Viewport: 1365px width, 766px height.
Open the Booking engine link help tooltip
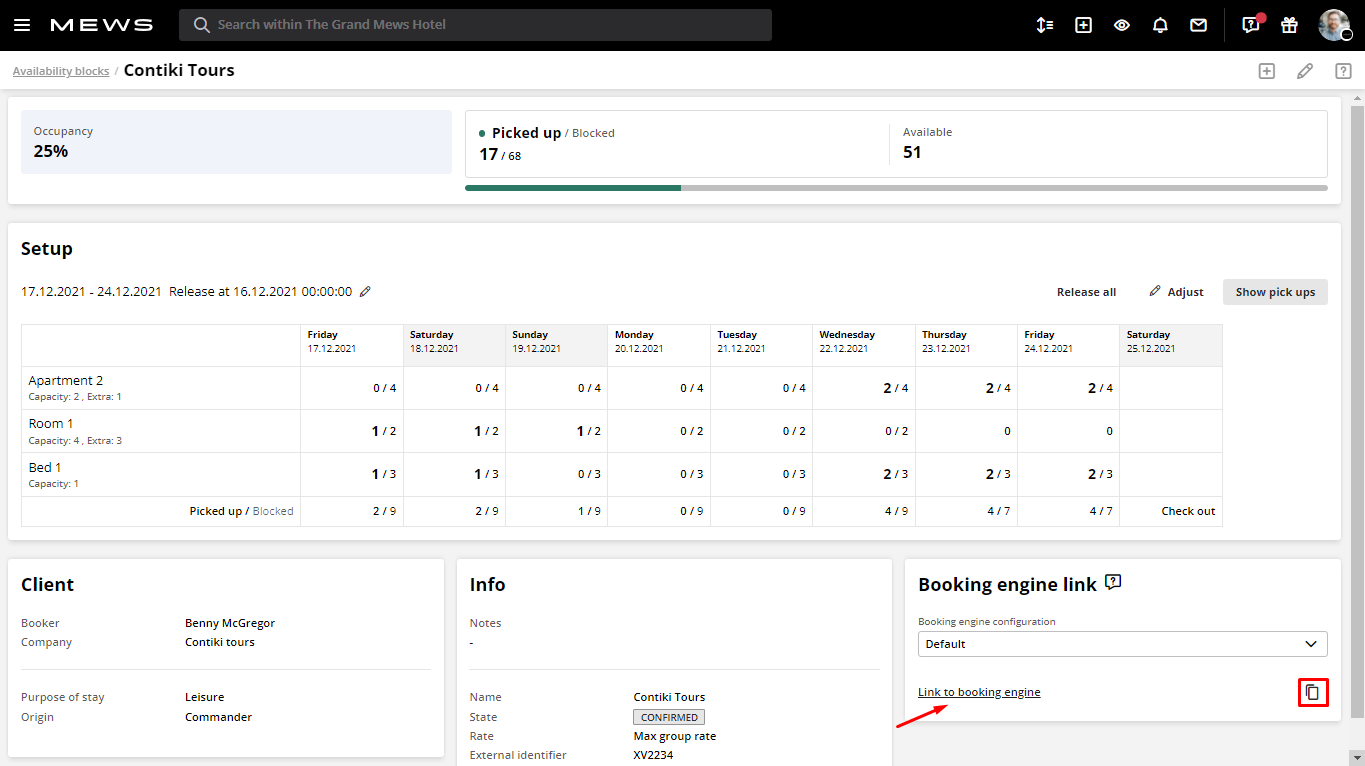(x=1113, y=583)
